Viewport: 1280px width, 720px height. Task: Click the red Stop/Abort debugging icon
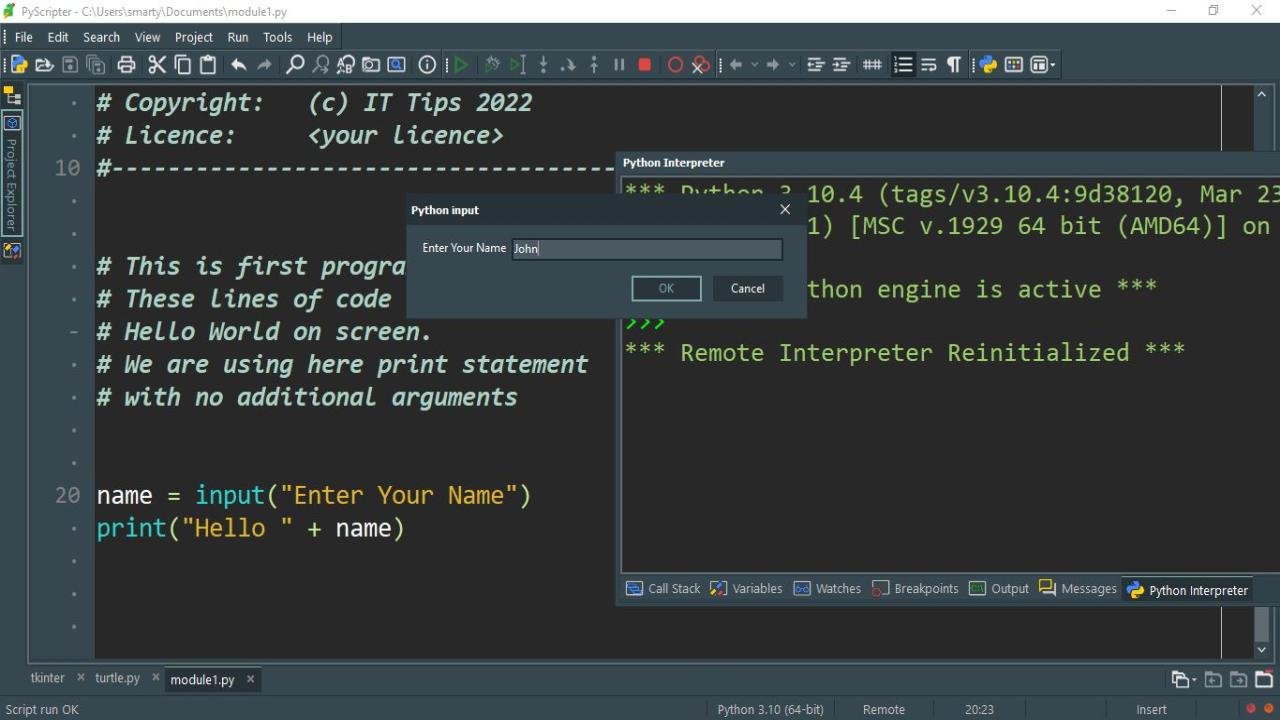tap(645, 65)
